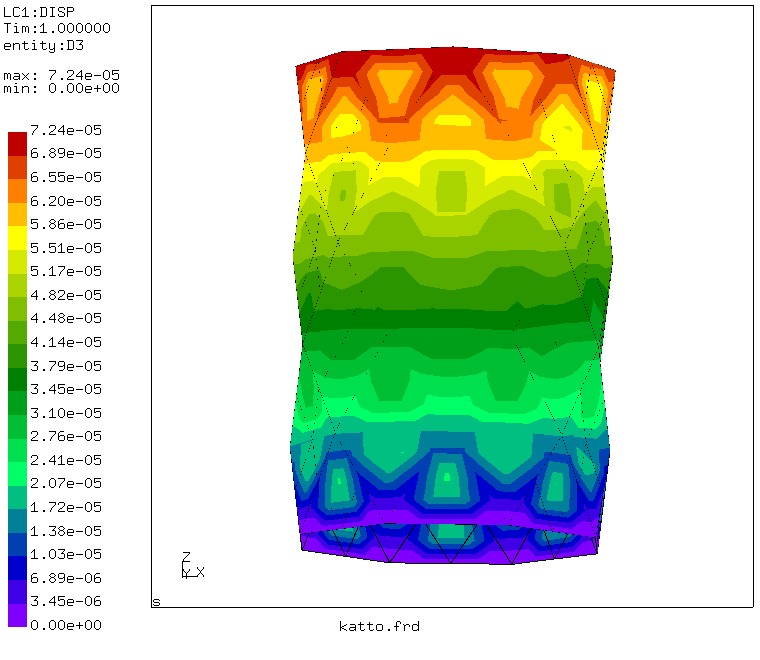The width and height of the screenshot is (760, 660).
Task: Click the 2.07e-05 legend value label
Action: click(x=66, y=483)
